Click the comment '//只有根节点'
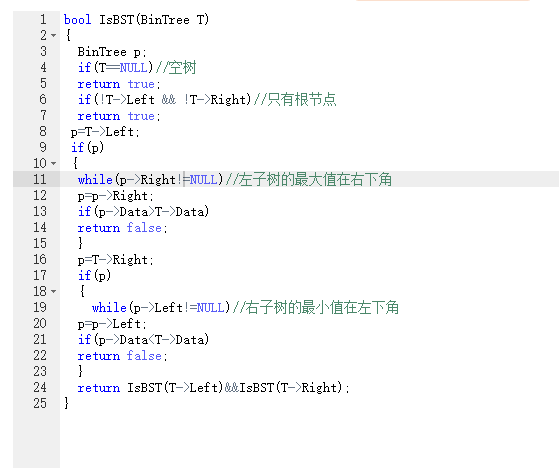The image size is (559, 468). (x=295, y=99)
